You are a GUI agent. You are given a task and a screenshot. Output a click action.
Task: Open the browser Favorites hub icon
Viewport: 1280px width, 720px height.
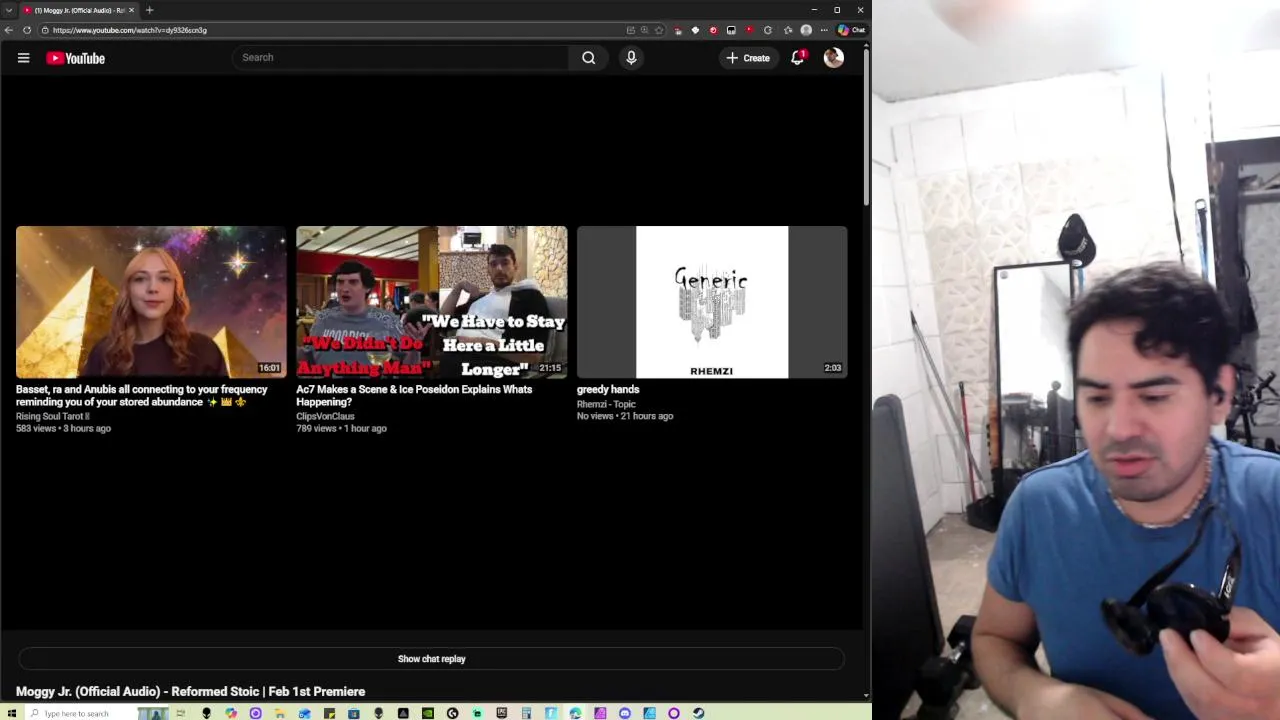pos(788,30)
